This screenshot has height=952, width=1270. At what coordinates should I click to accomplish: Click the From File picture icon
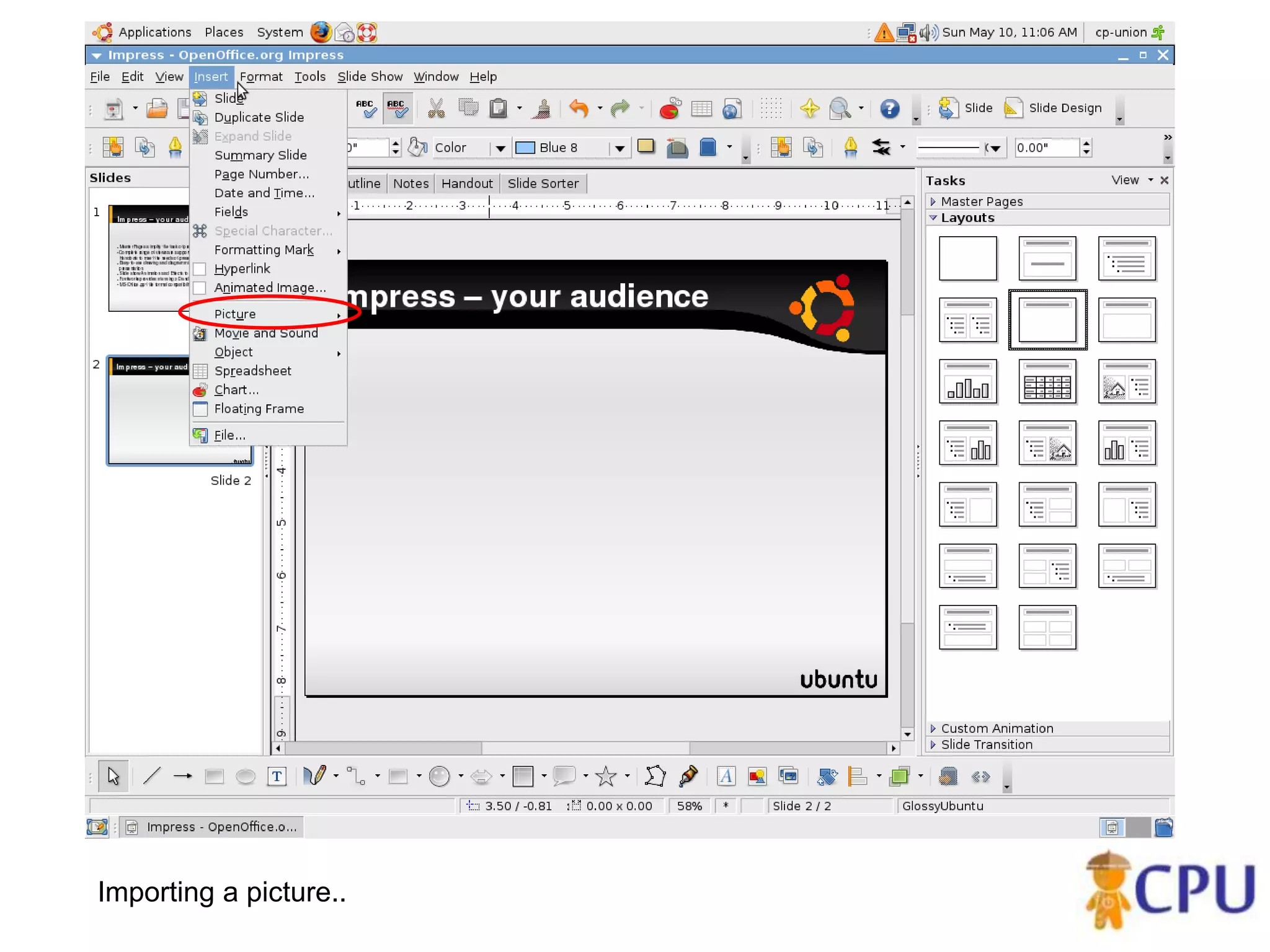(x=757, y=776)
